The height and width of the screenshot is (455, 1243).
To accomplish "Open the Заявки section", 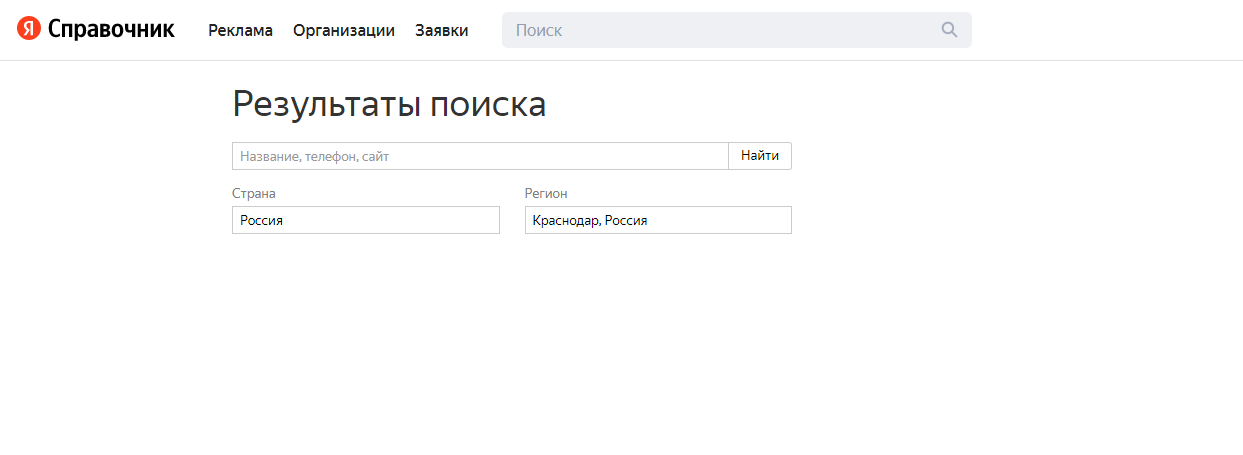I will (x=442, y=30).
